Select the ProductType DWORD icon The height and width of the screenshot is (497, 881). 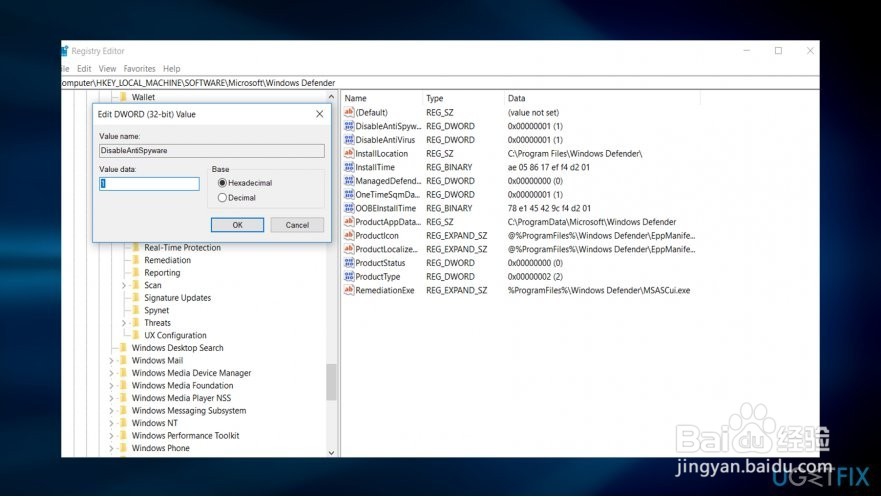[x=349, y=276]
